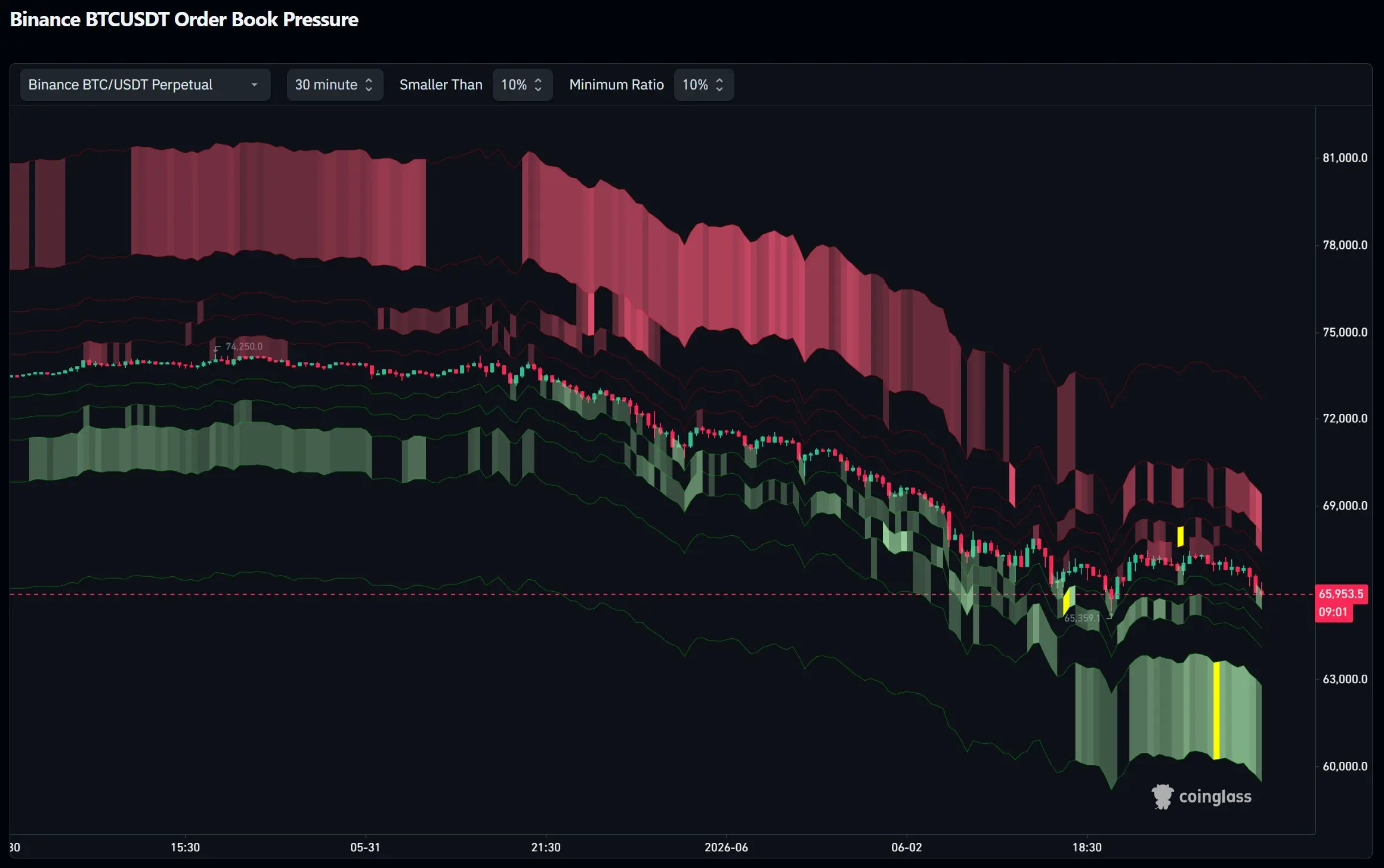Click the Smaller Than label

click(x=441, y=85)
